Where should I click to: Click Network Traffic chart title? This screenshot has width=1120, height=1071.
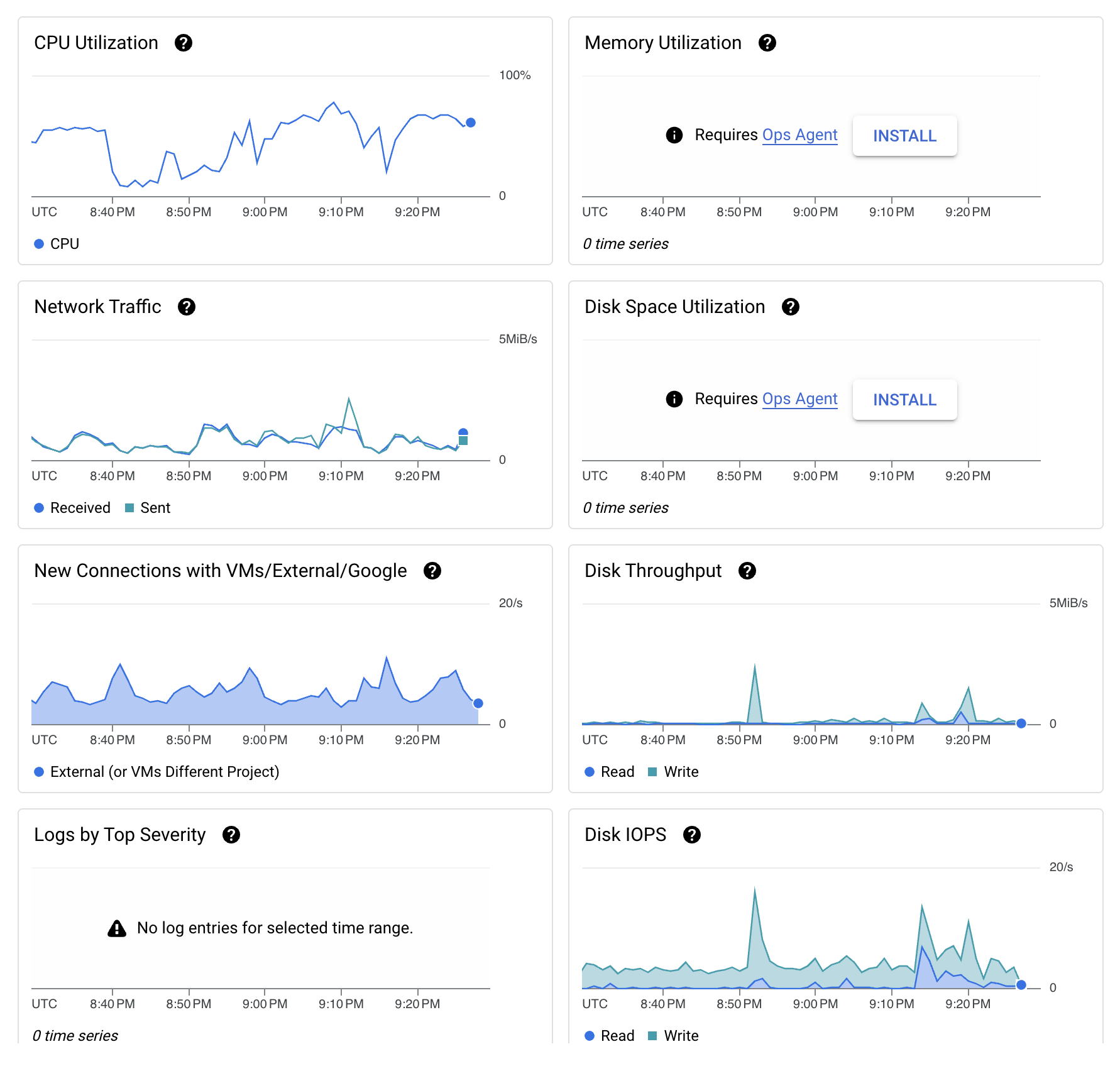pos(97,307)
